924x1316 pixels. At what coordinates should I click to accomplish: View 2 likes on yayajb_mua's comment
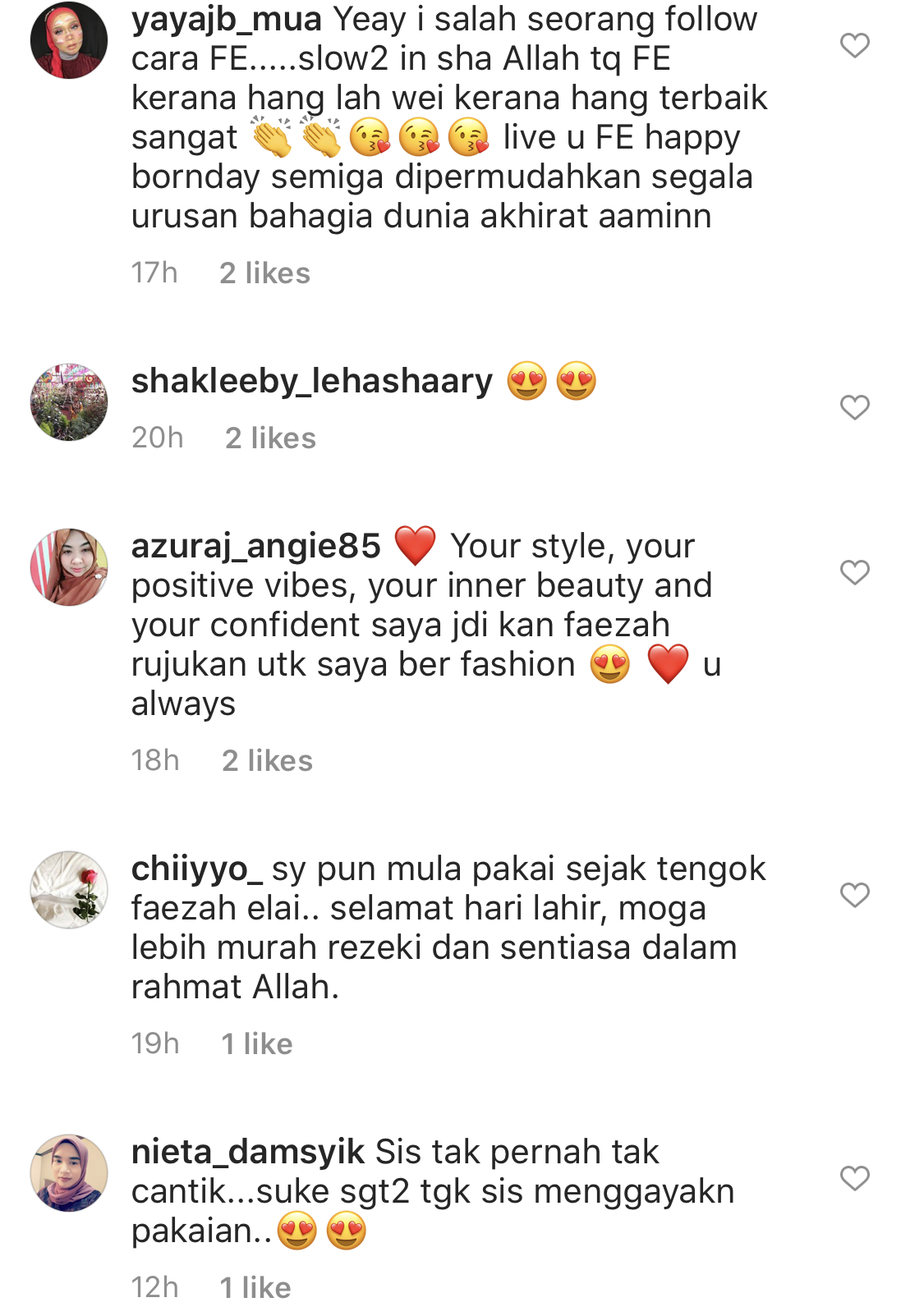pyautogui.click(x=264, y=273)
